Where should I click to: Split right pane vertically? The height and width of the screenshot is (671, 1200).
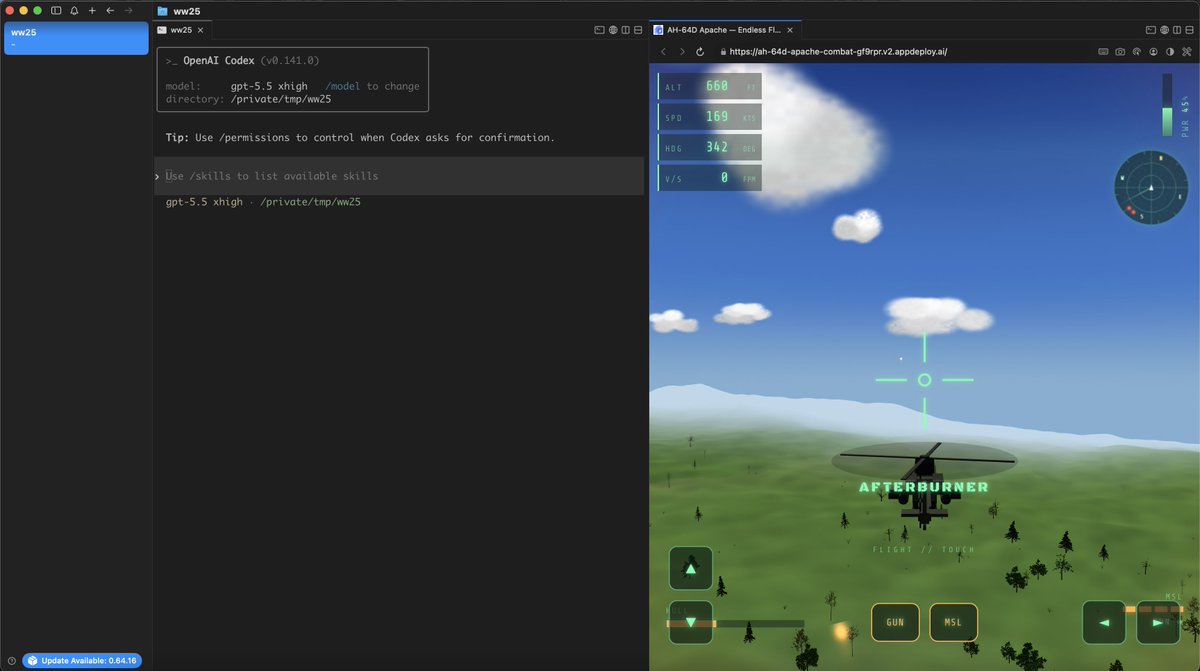tap(1177, 30)
